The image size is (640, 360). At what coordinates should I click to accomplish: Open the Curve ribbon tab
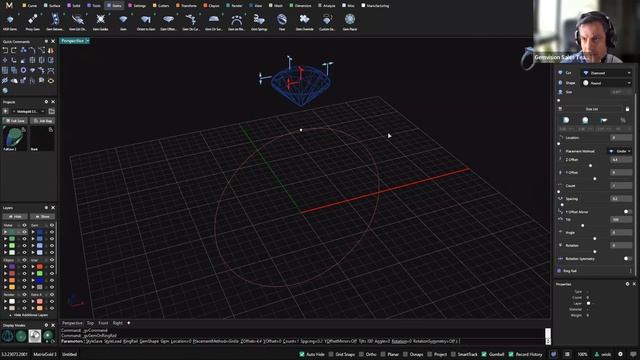(29, 5)
